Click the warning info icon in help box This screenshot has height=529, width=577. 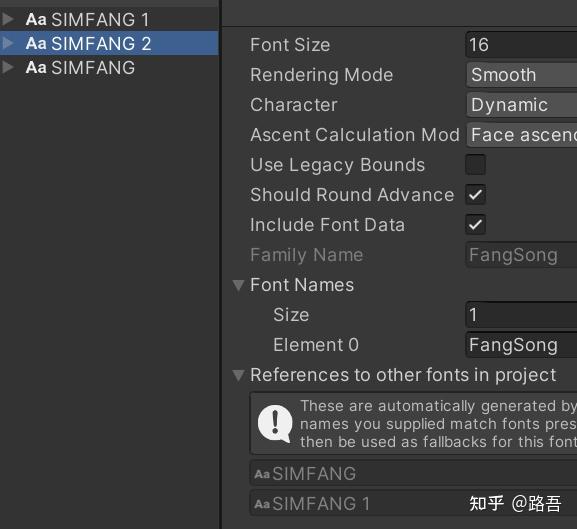(275, 423)
